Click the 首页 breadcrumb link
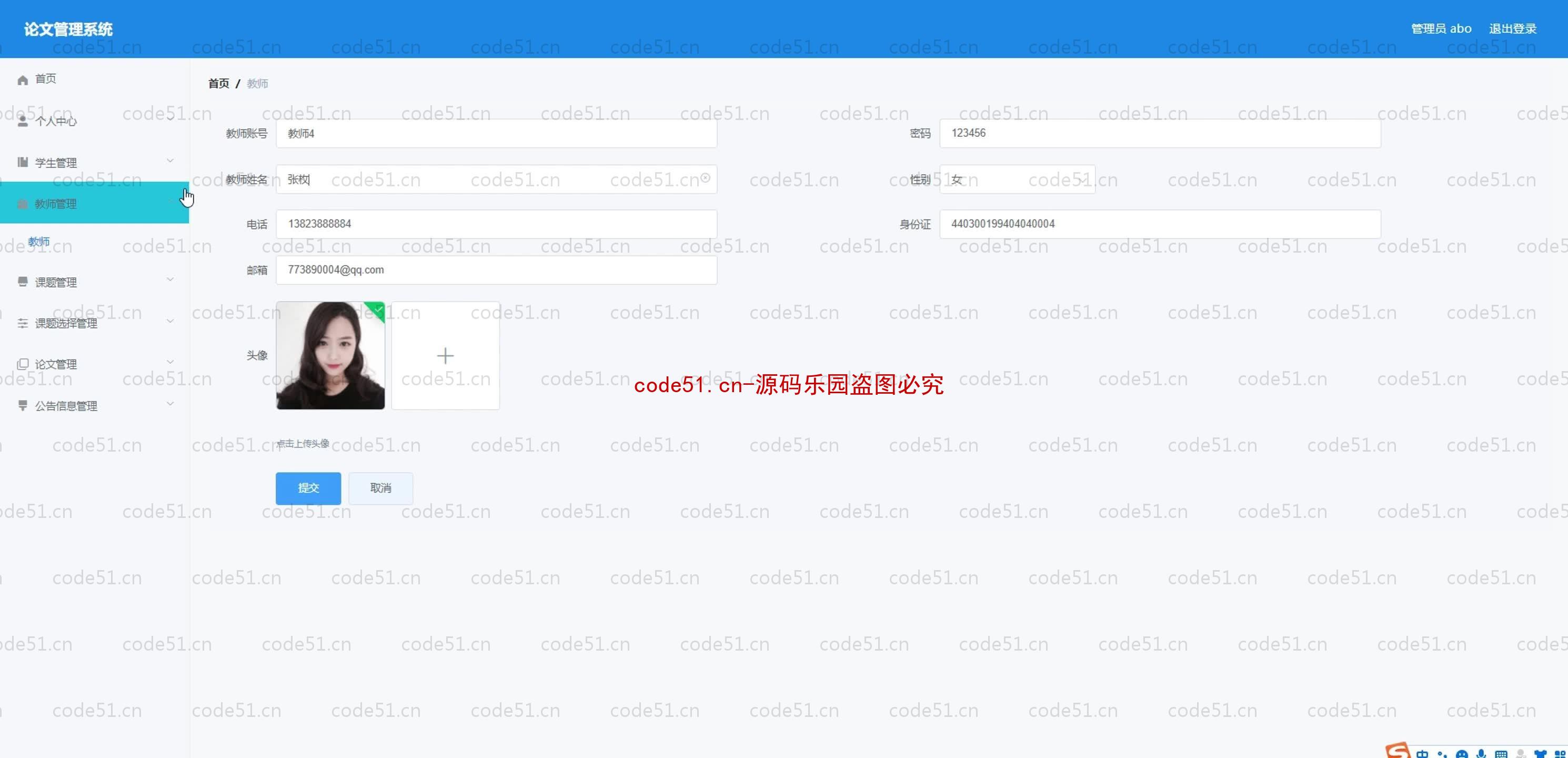 tap(218, 83)
